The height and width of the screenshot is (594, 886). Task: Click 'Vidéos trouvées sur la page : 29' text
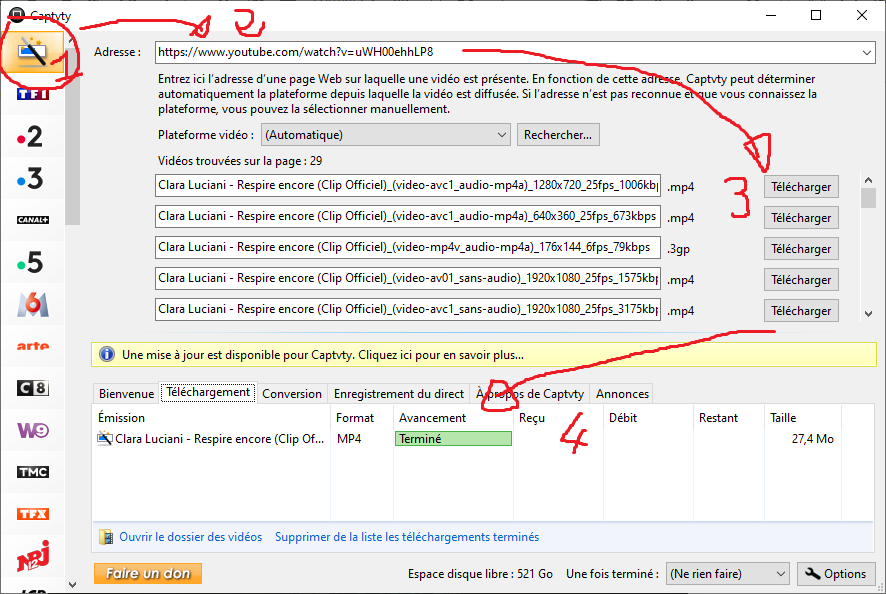coord(240,161)
